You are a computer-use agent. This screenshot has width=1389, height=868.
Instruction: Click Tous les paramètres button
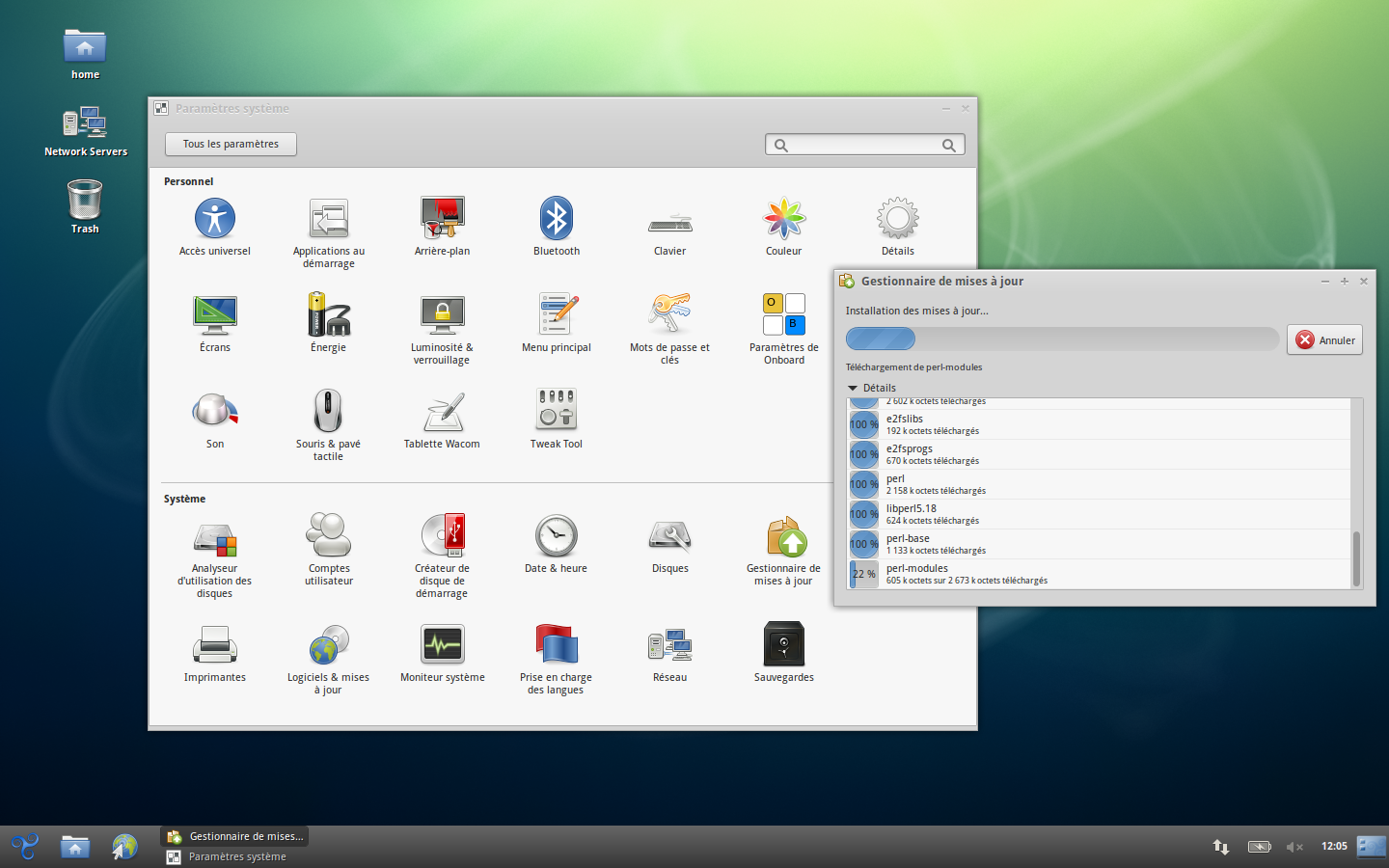231,144
